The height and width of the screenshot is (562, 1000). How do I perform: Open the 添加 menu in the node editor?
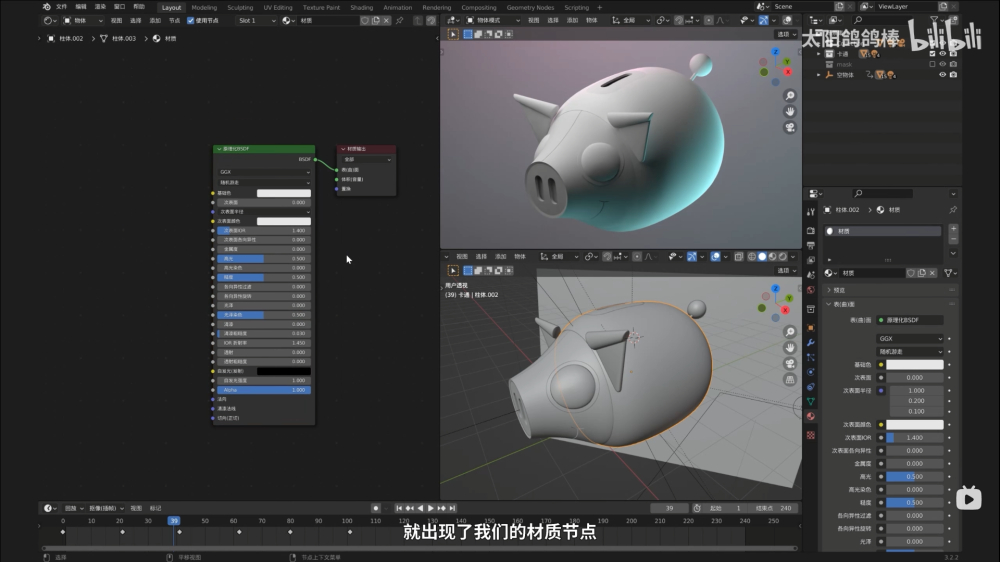tap(154, 20)
